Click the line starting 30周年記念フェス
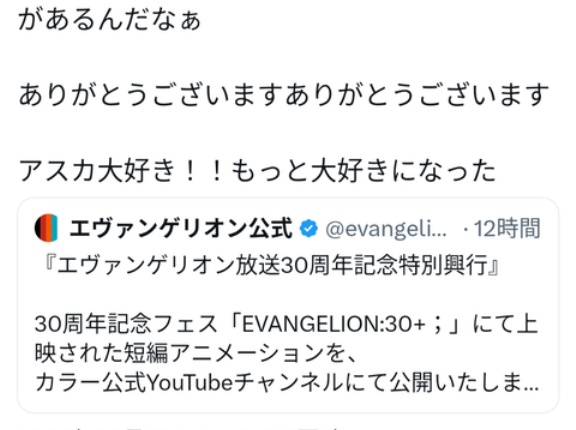Image resolution: width=576 pixels, height=430 pixels. pos(287,325)
